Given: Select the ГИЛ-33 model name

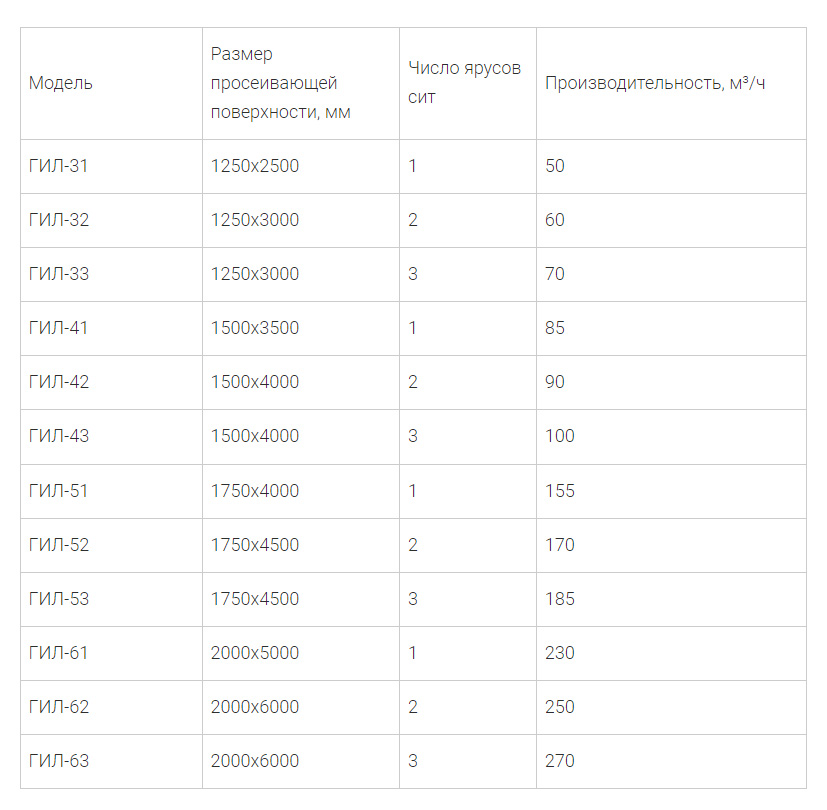Looking at the screenshot, I should pyautogui.click(x=59, y=274).
